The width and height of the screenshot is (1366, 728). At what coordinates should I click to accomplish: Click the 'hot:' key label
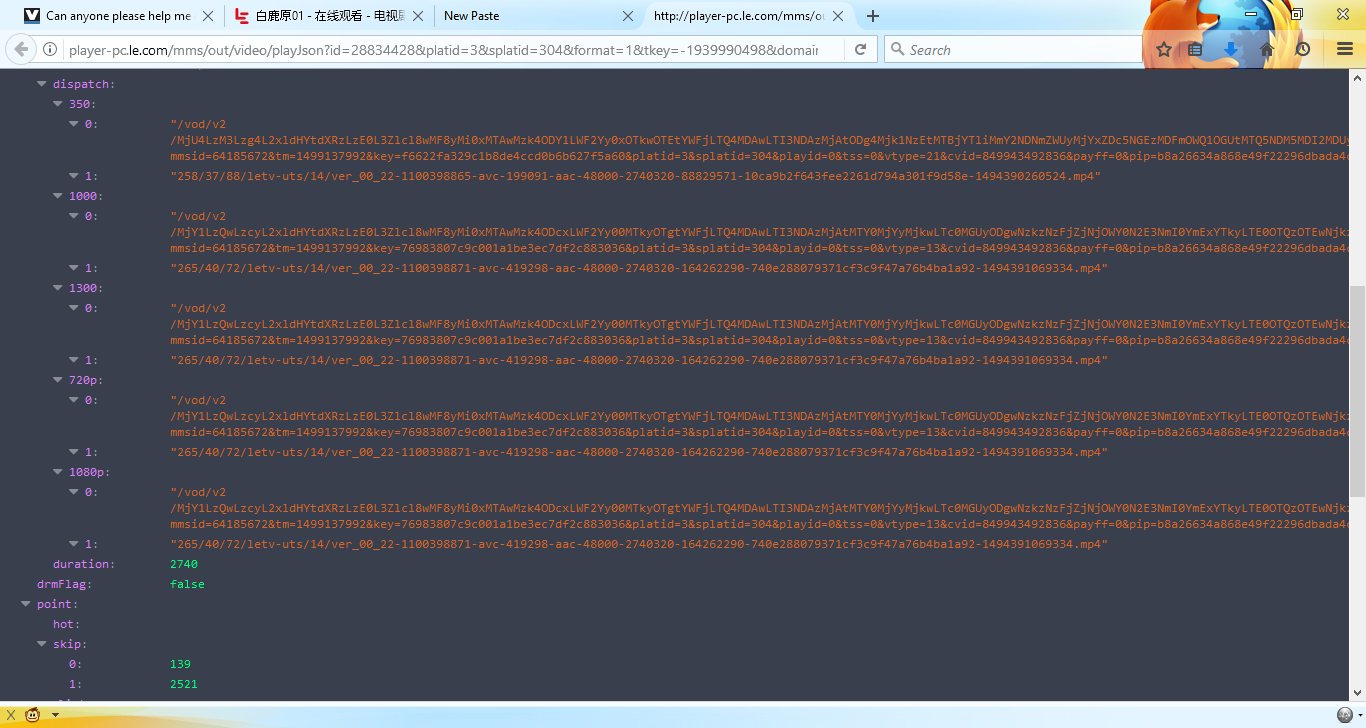tap(66, 624)
